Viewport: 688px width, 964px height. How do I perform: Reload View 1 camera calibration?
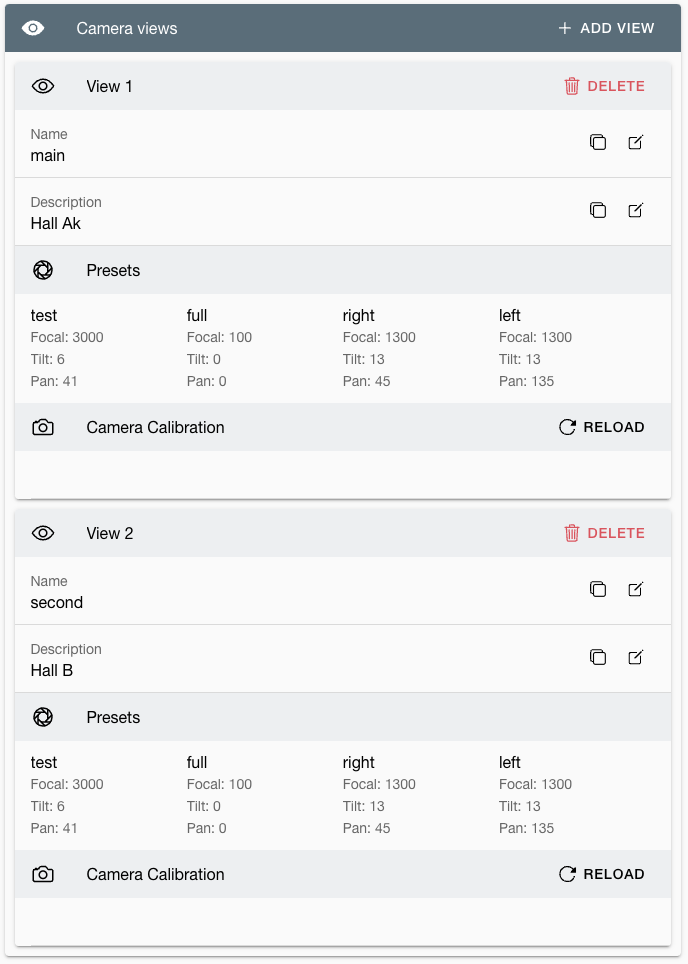[602, 427]
